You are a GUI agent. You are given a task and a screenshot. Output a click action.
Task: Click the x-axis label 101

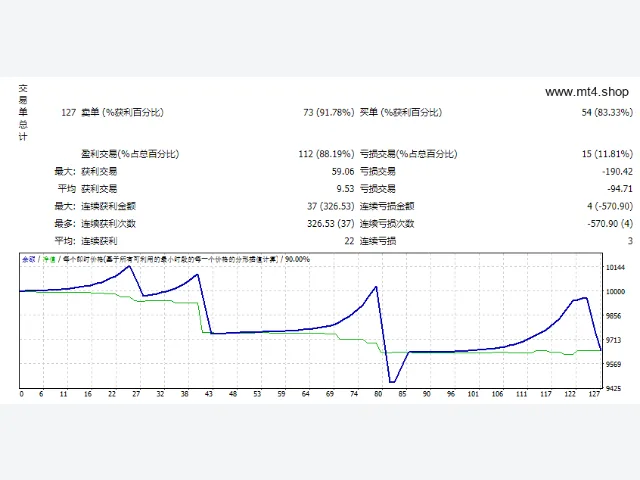point(473,394)
